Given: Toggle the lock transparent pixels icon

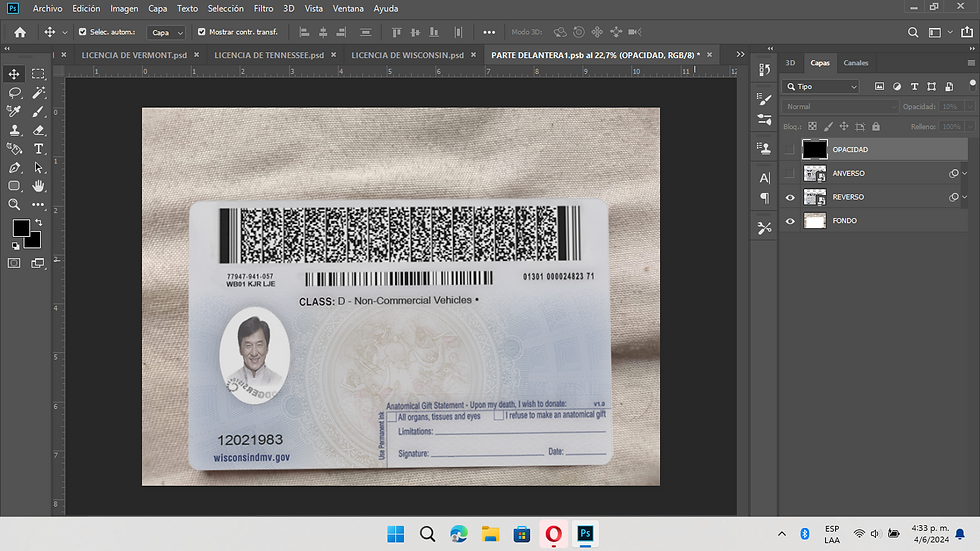Looking at the screenshot, I should point(812,126).
